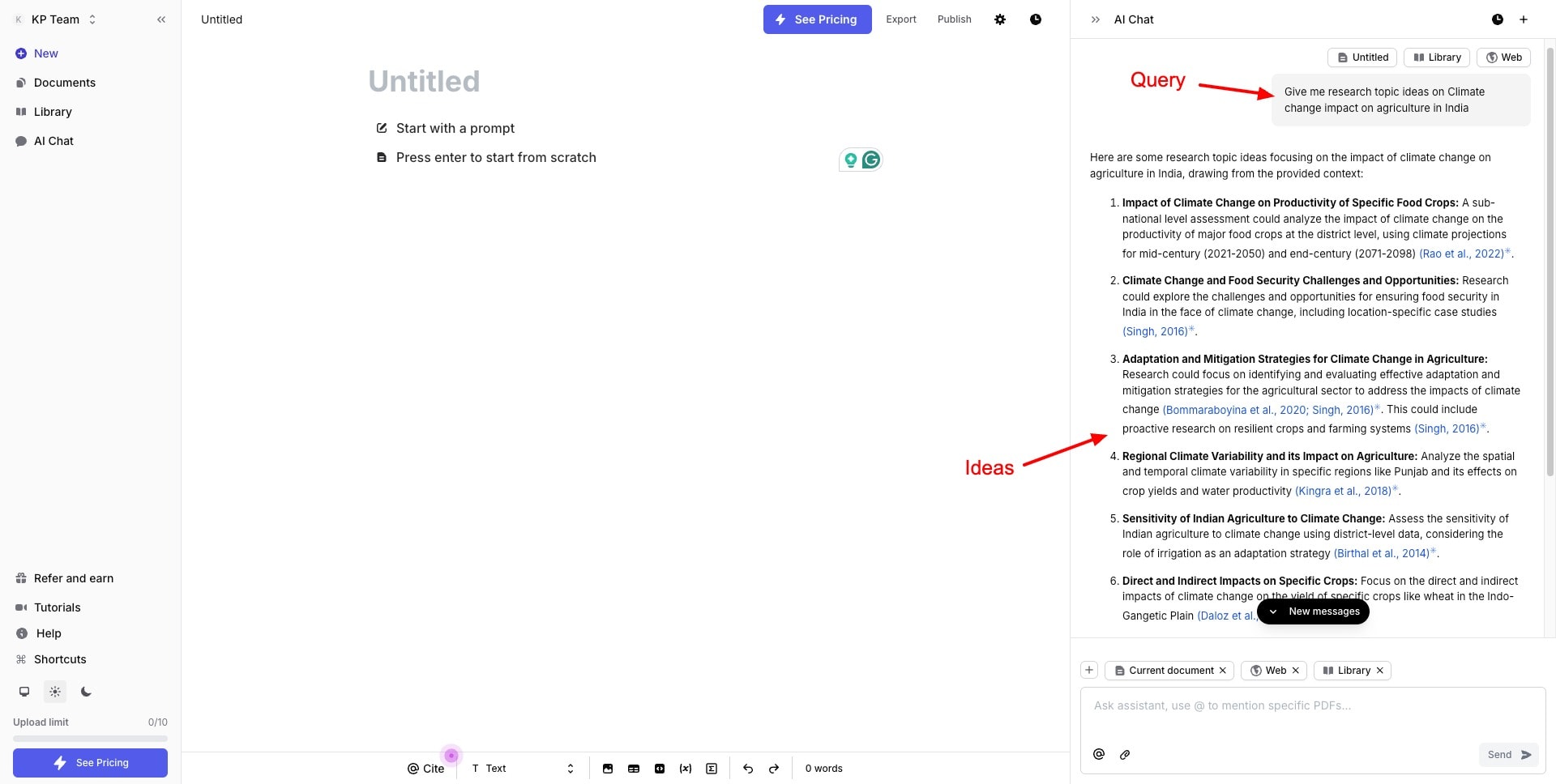Undo the last edit
Viewport: 1556px width, 784px height.
(x=748, y=769)
